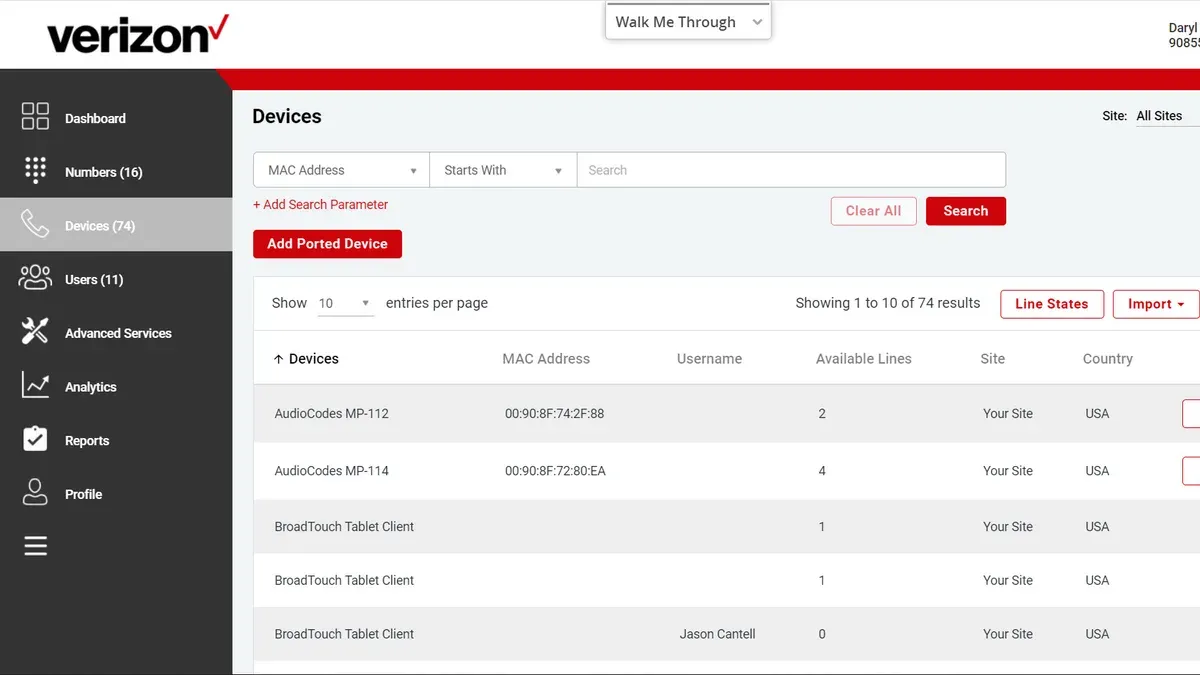Go to Users (11) section
Viewport: 1200px width, 675px height.
point(94,280)
